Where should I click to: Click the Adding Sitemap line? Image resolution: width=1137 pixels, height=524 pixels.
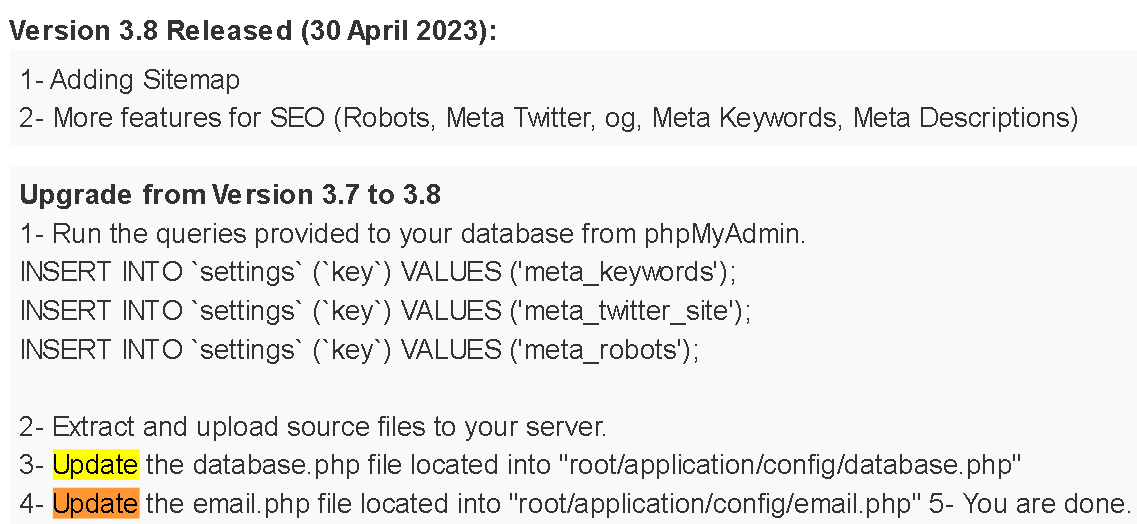click(x=130, y=79)
